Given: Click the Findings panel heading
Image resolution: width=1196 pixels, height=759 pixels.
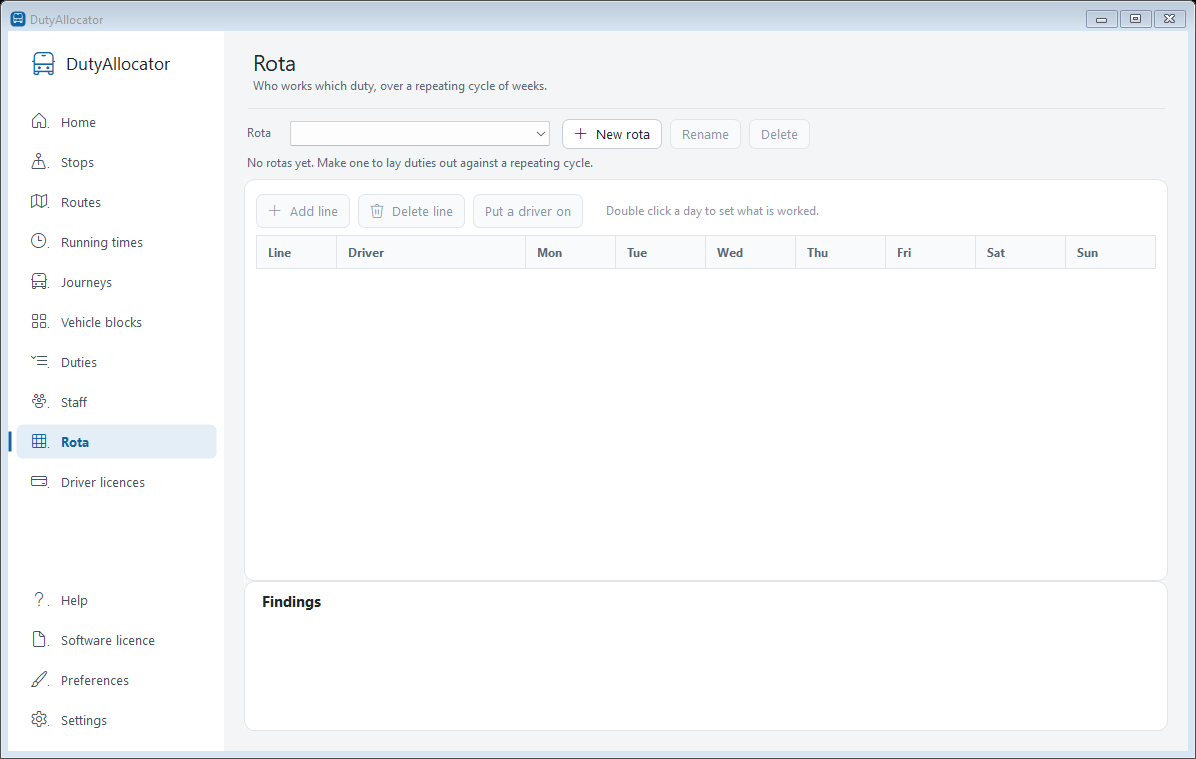Looking at the screenshot, I should coord(291,602).
